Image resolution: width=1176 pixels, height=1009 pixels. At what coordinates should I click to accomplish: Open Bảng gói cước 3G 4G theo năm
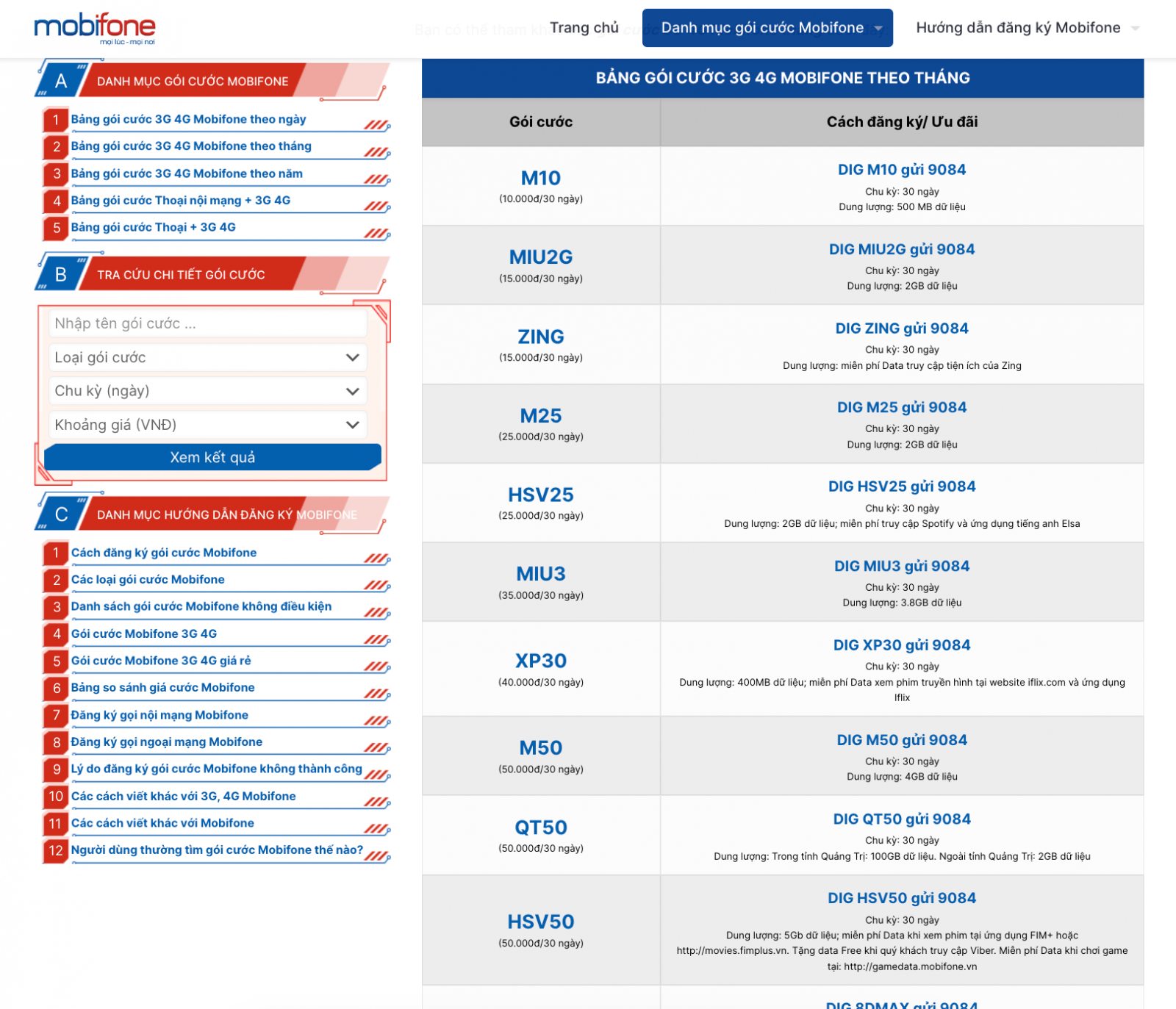(x=187, y=173)
